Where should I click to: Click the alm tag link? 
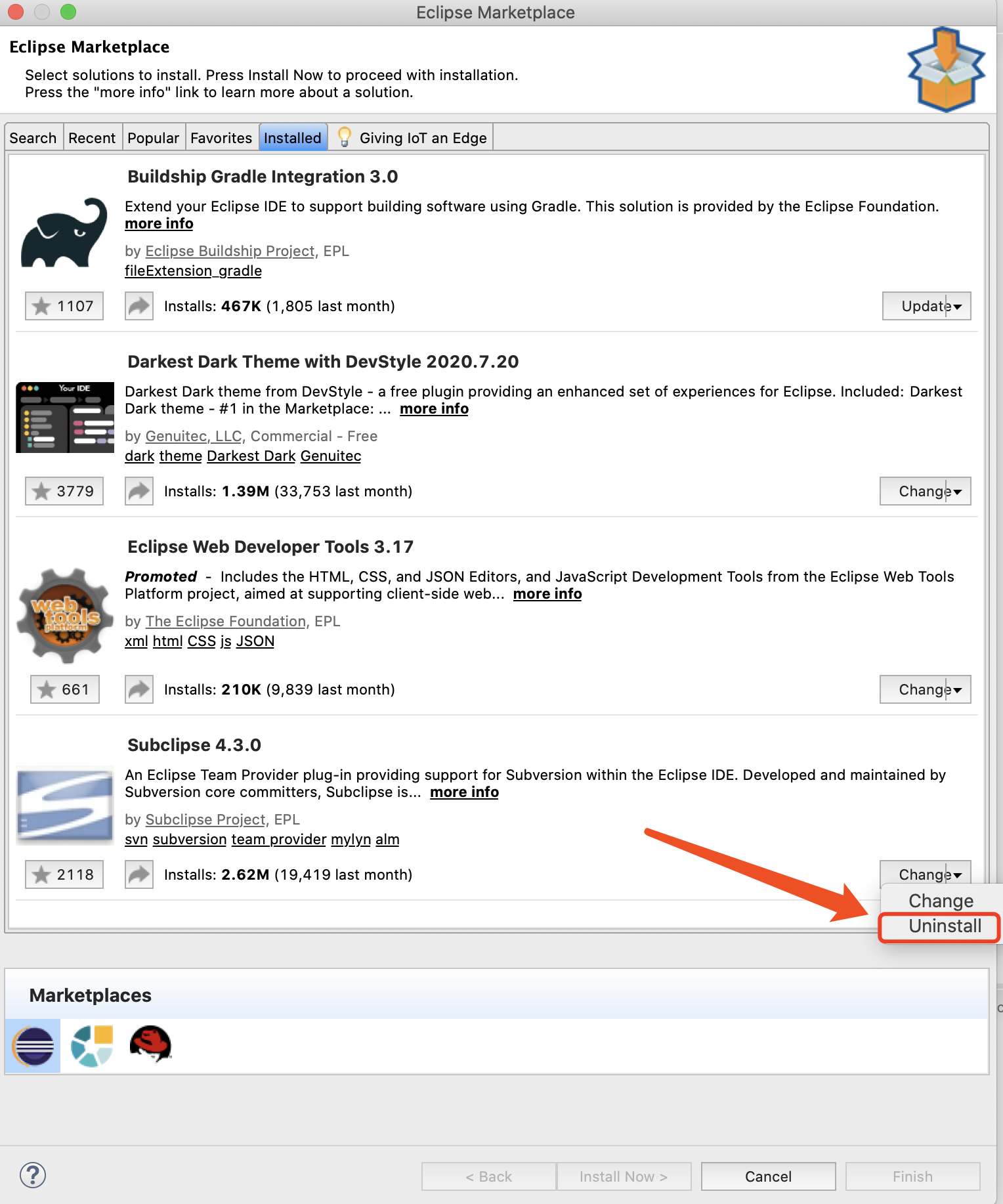point(387,840)
